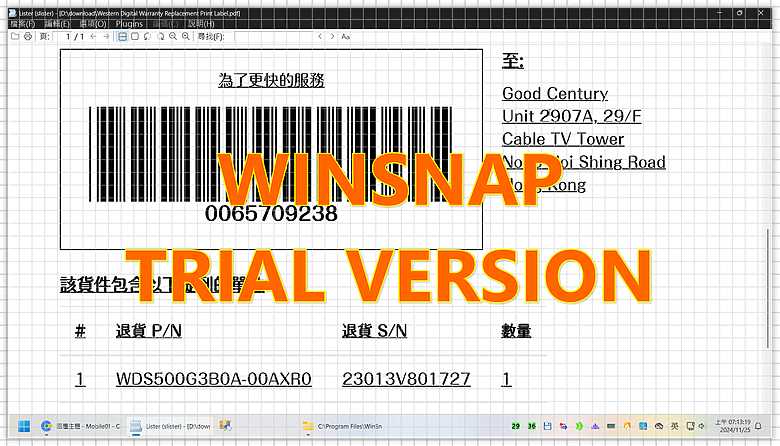Viewport: 780px width, 446px height.
Task: Find next match arrow
Action: pos(332,36)
